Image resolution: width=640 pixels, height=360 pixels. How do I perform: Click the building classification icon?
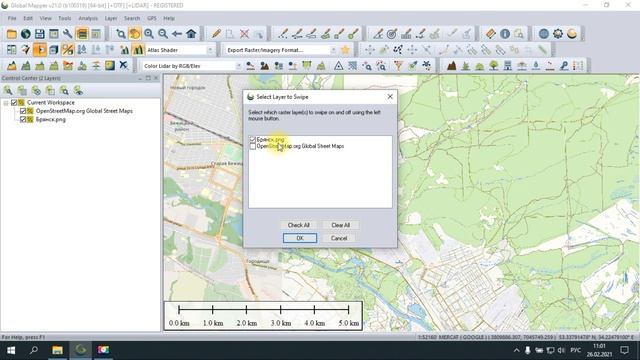click(507, 66)
